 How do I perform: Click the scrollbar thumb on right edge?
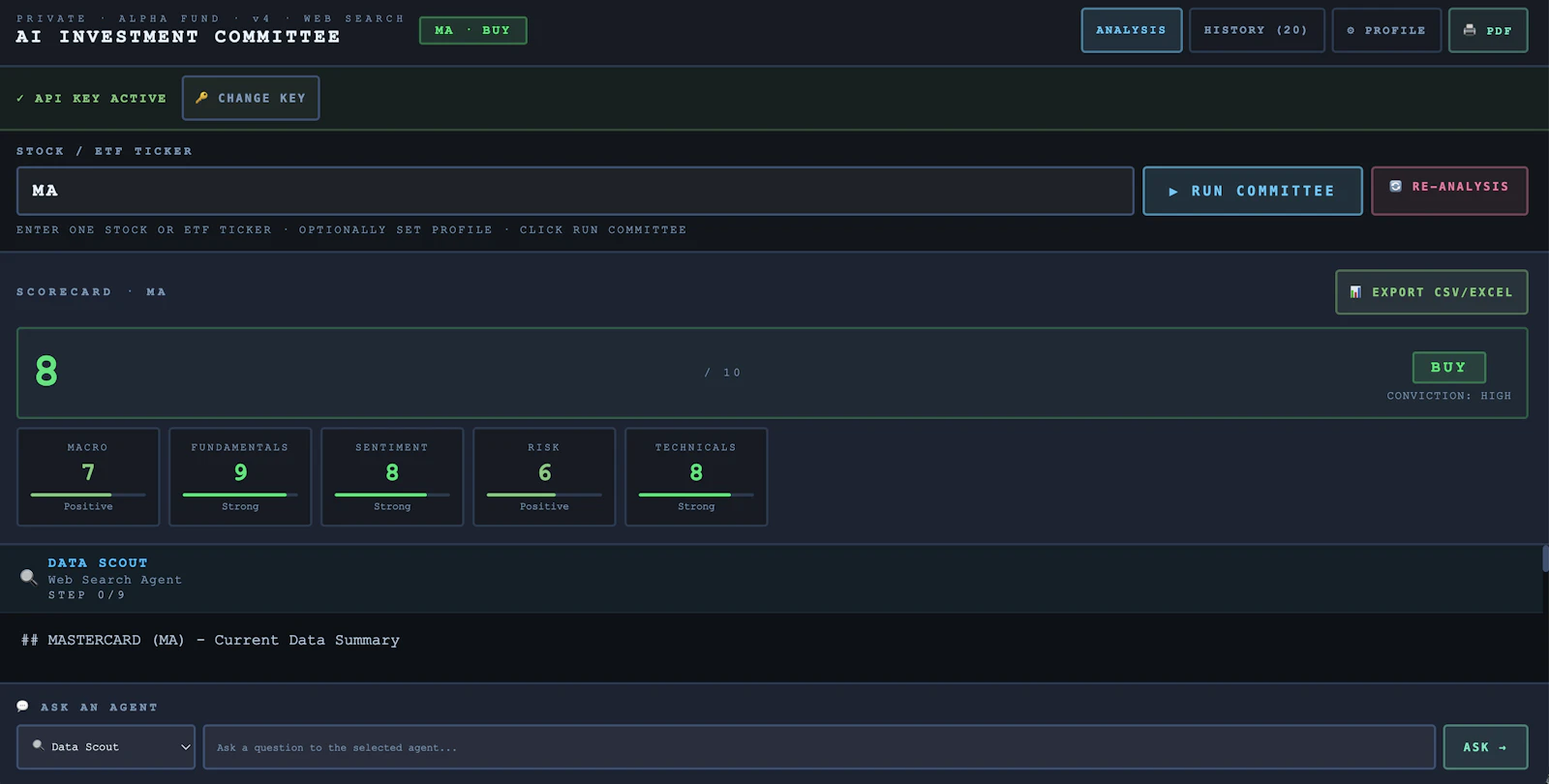click(x=1545, y=558)
